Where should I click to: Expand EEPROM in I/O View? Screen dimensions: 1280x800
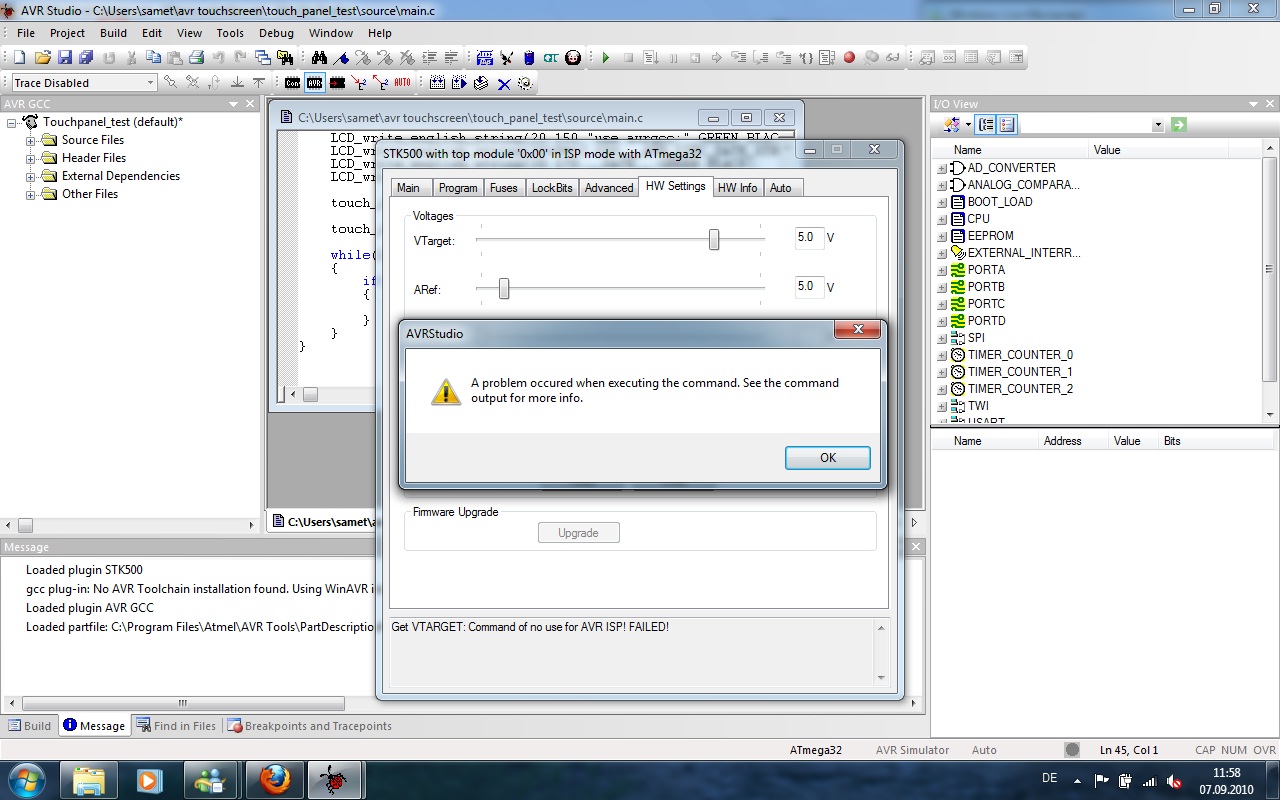pos(941,236)
